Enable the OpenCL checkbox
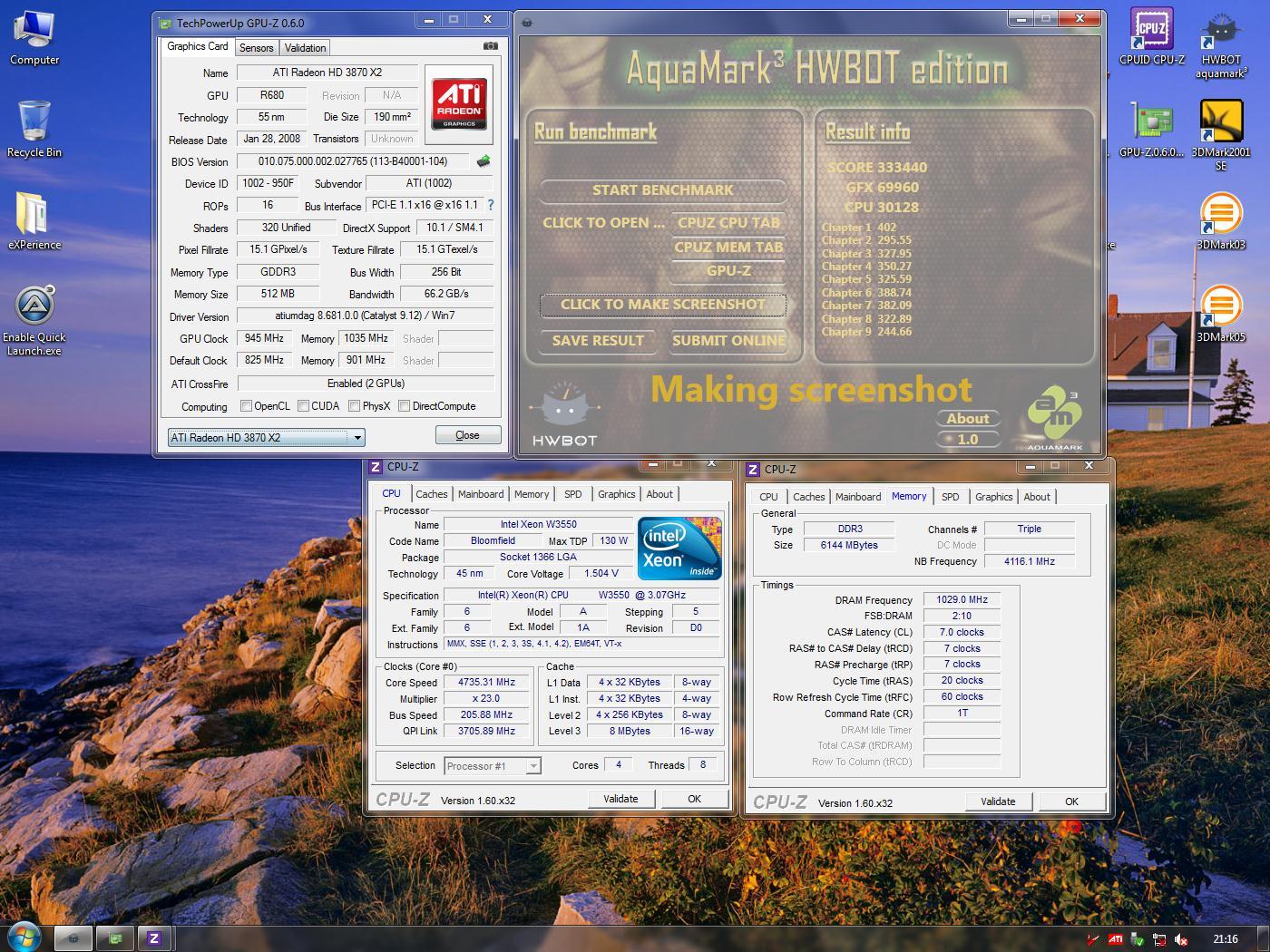The height and width of the screenshot is (952, 1270). tap(246, 406)
